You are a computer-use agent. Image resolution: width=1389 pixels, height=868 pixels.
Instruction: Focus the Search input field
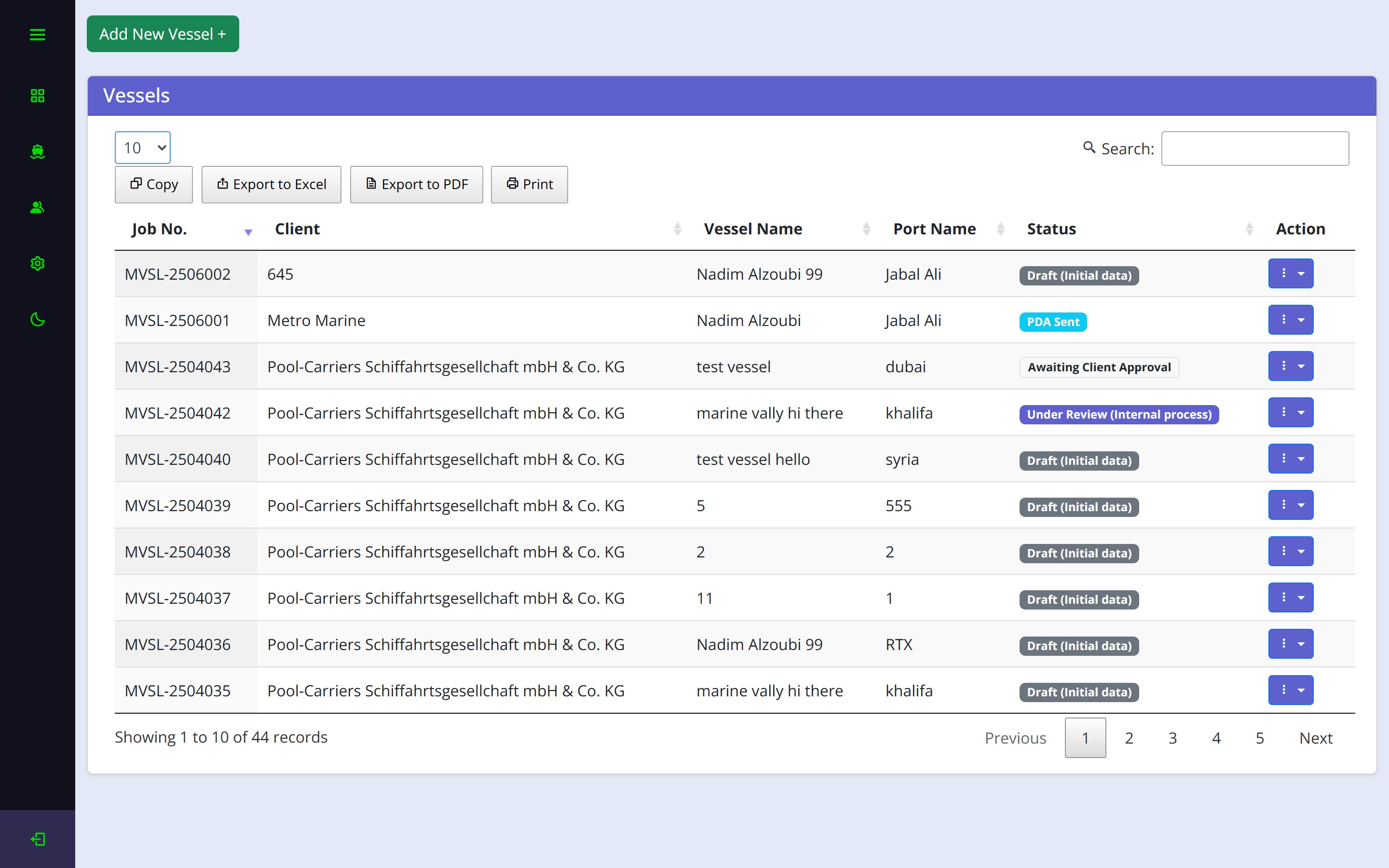(1255, 149)
